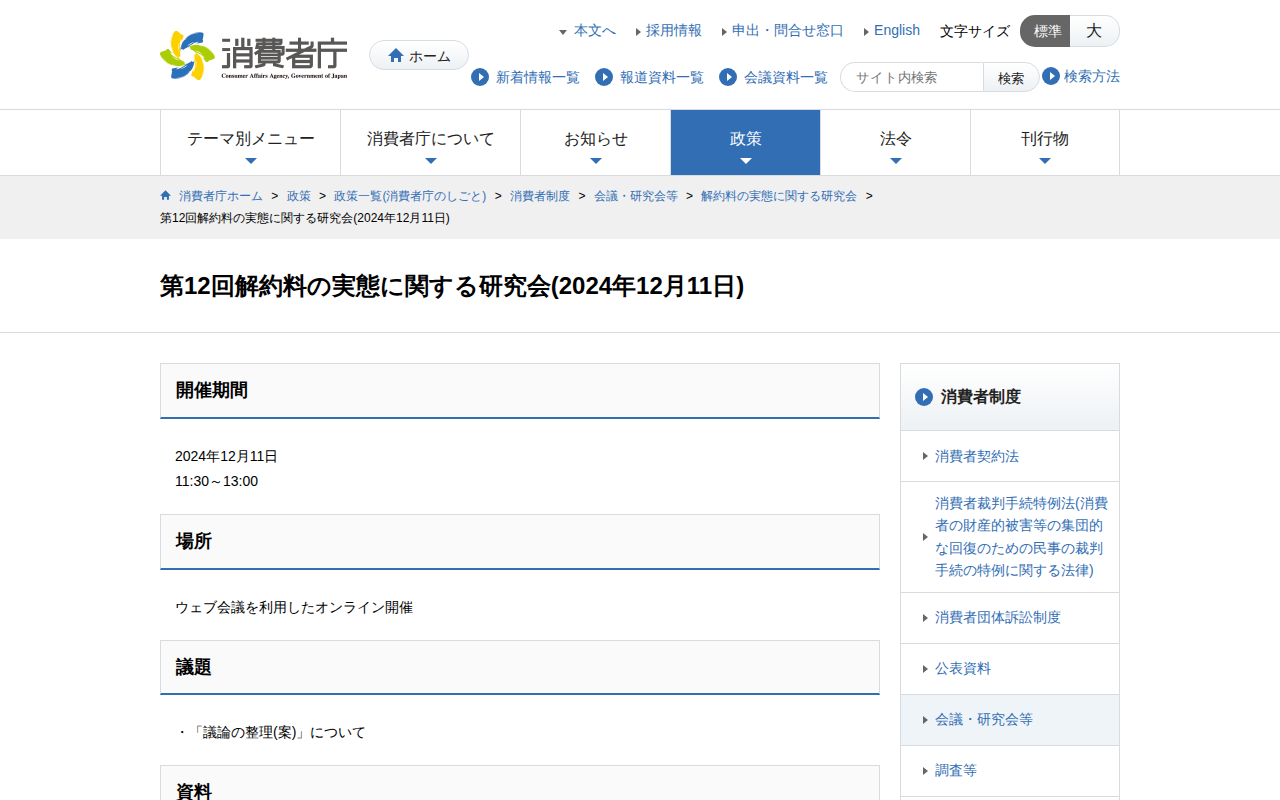Expand 法令 menu
The image size is (1280, 800).
point(896,143)
